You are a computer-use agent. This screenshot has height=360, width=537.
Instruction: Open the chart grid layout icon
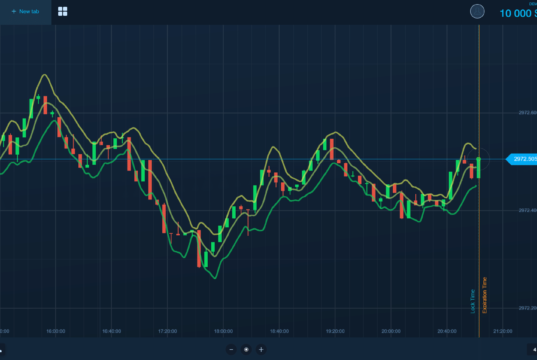63,12
